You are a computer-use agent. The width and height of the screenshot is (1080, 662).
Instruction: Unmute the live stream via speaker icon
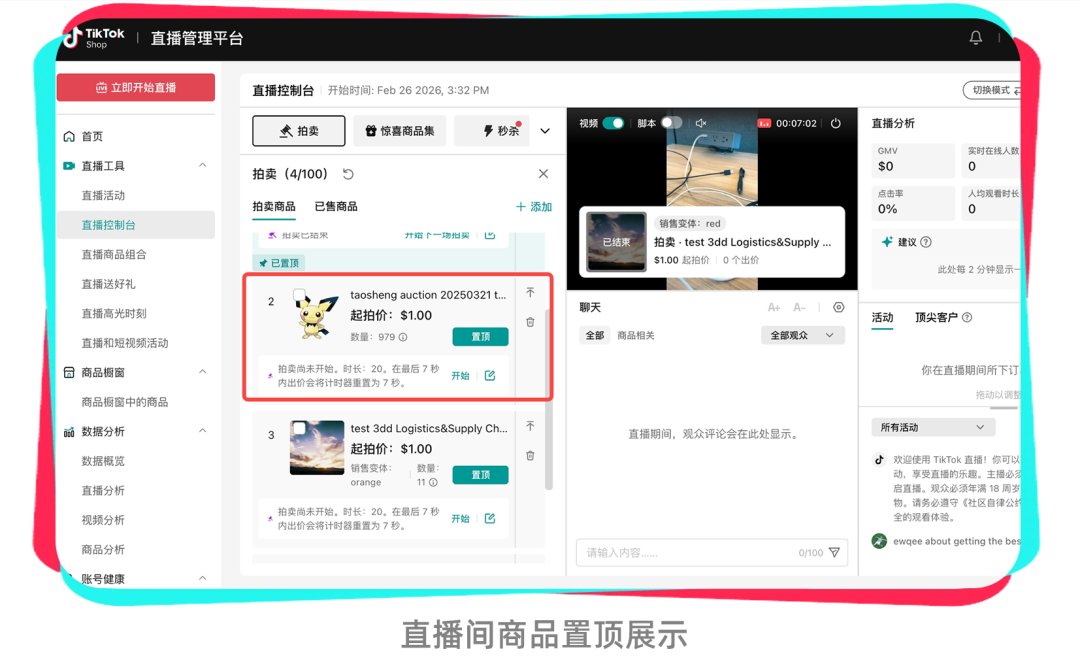coord(701,123)
